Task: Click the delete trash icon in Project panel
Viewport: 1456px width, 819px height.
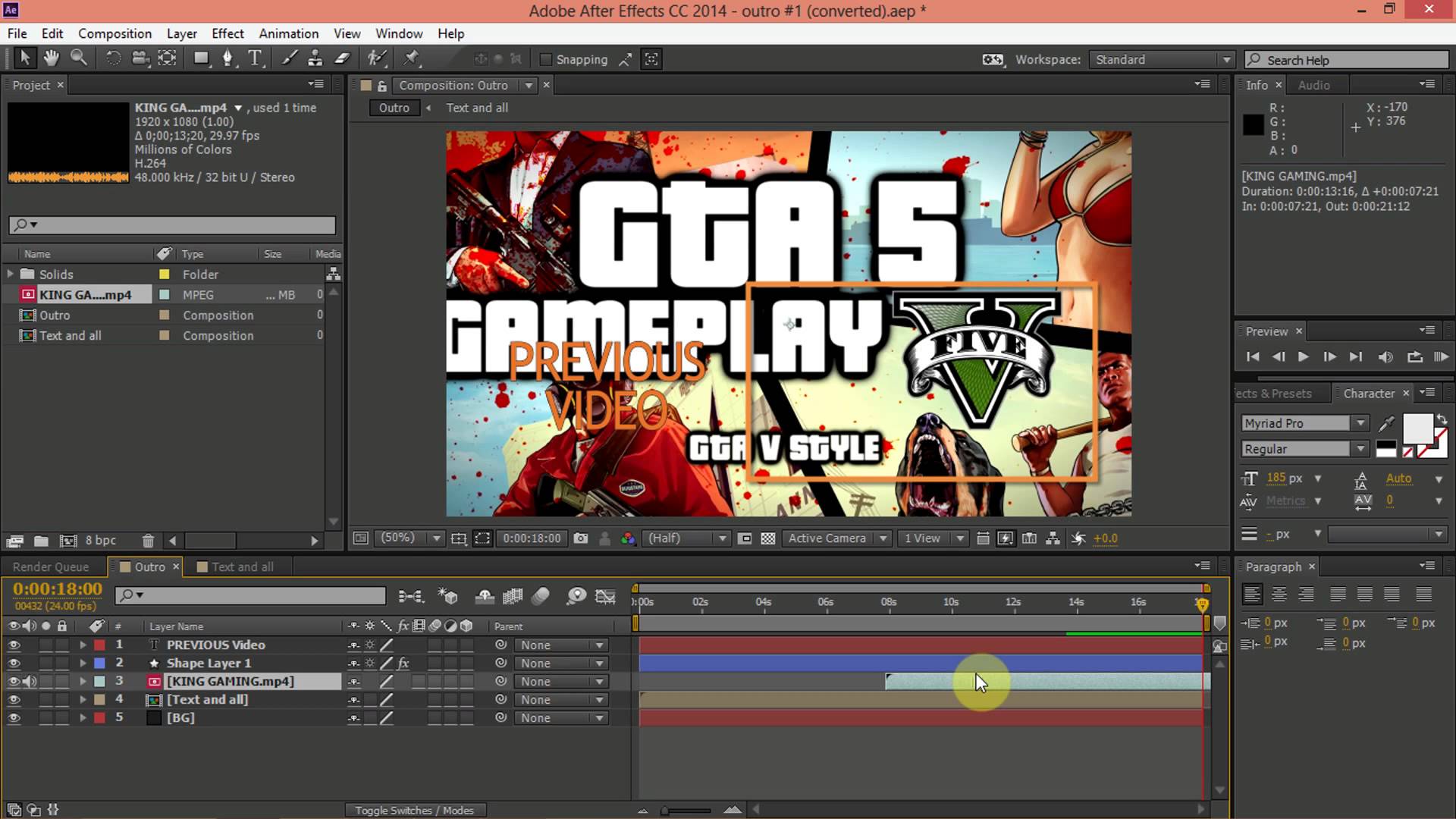Action: tap(148, 541)
